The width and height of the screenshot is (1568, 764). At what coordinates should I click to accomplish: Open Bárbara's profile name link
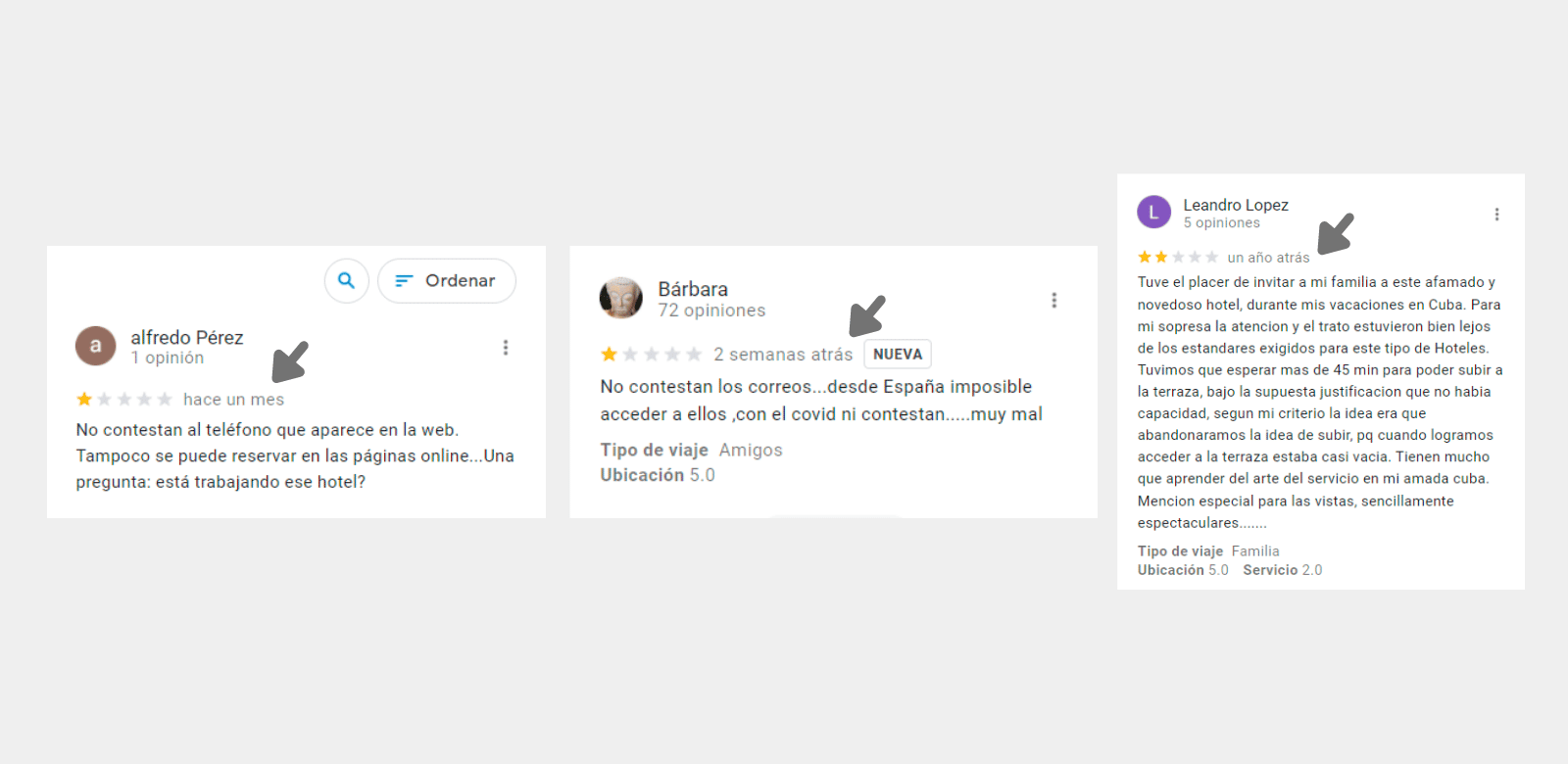coord(693,289)
